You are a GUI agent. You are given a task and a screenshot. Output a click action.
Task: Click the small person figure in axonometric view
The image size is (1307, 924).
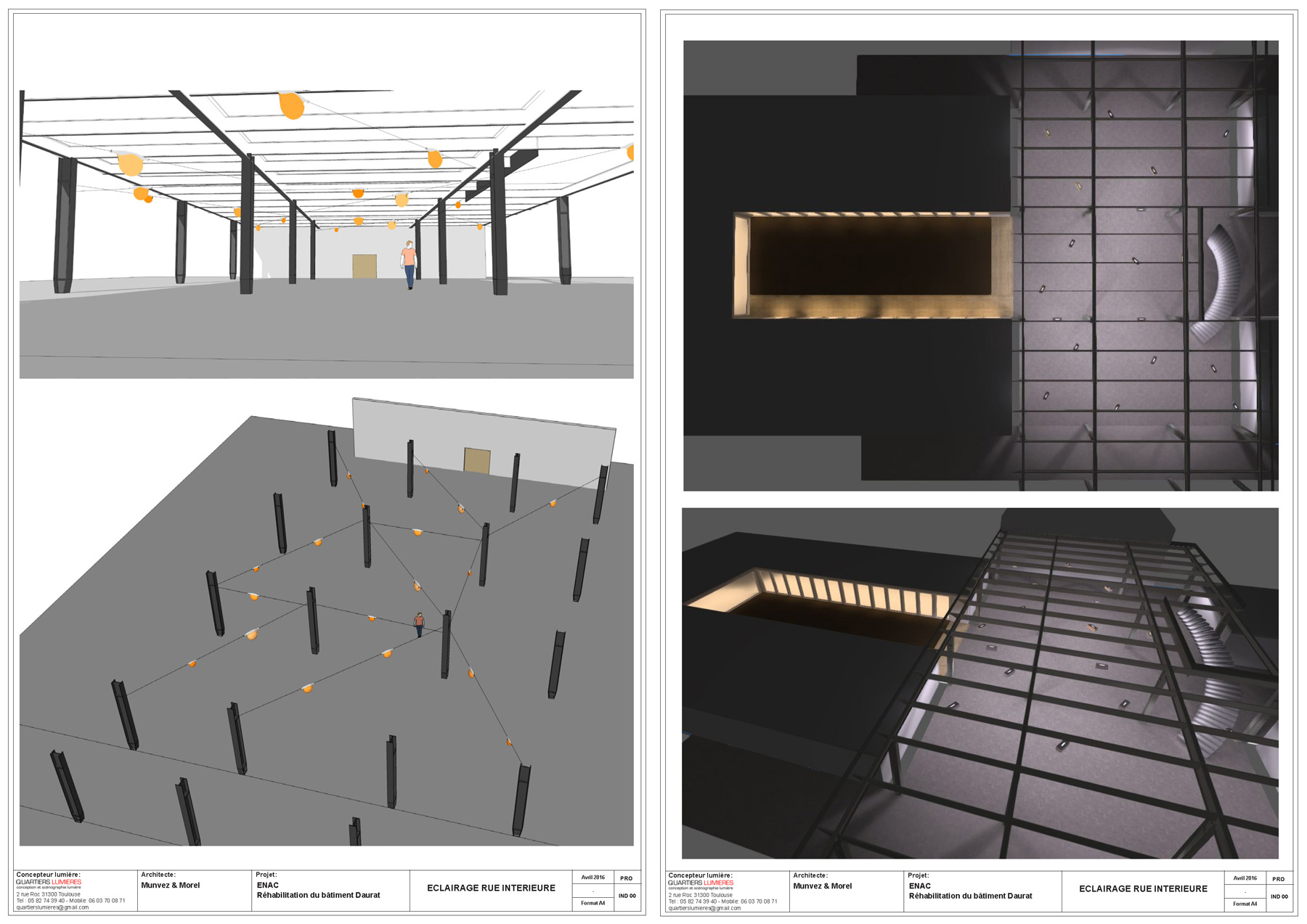pos(419,624)
